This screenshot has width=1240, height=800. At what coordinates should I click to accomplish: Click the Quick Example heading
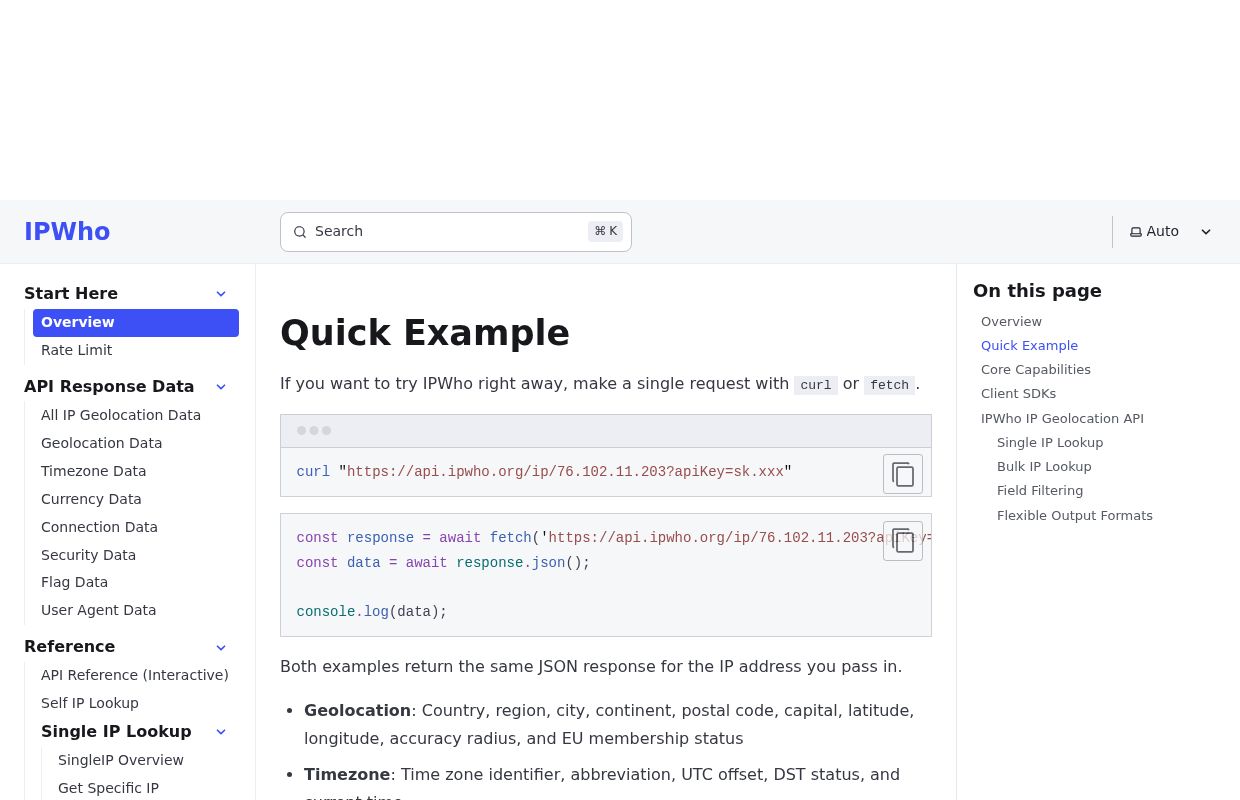click(425, 333)
